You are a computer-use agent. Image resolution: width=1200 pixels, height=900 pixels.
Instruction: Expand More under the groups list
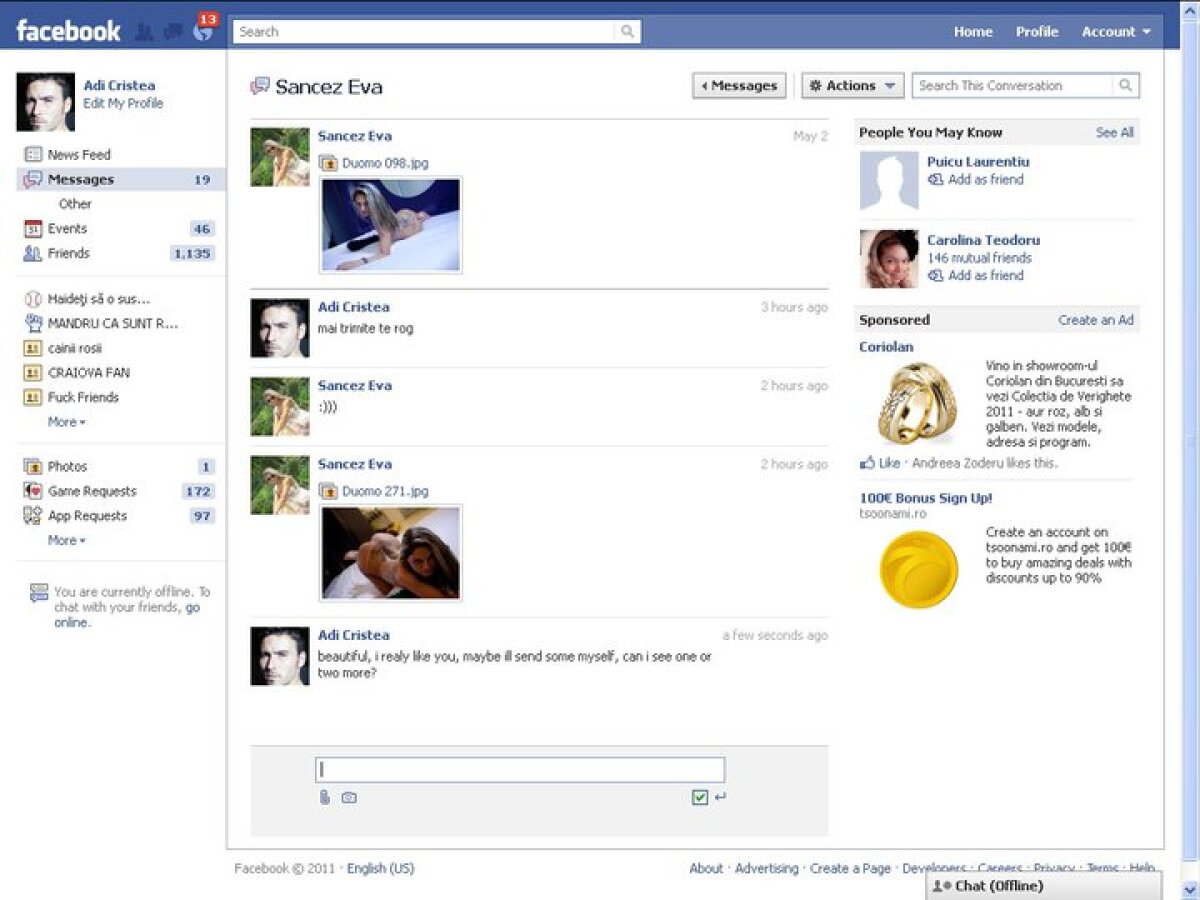point(63,421)
